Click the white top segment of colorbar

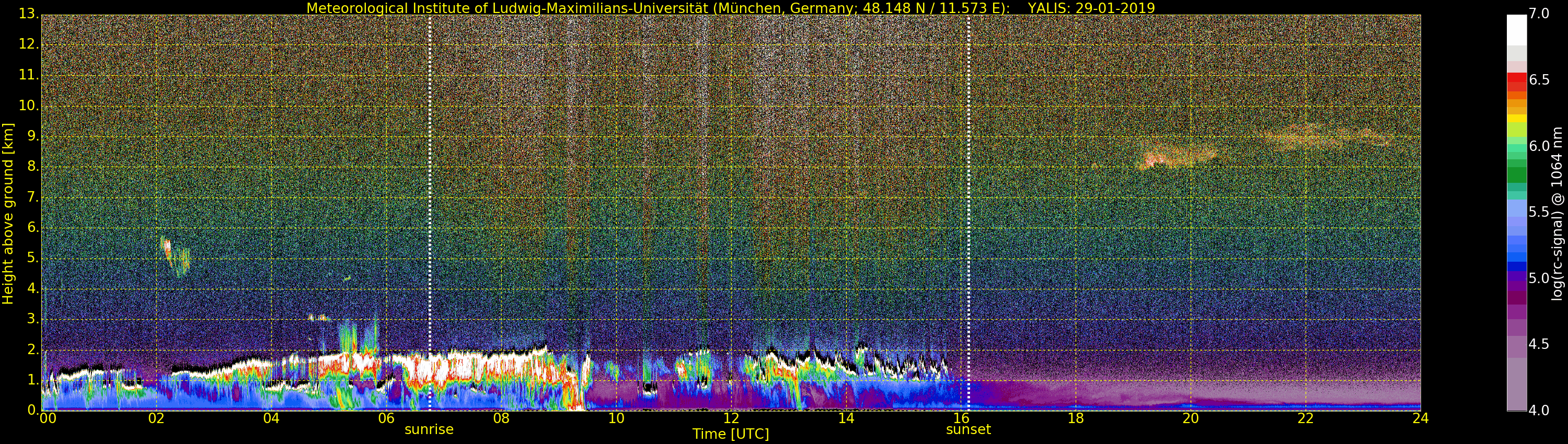click(1516, 30)
